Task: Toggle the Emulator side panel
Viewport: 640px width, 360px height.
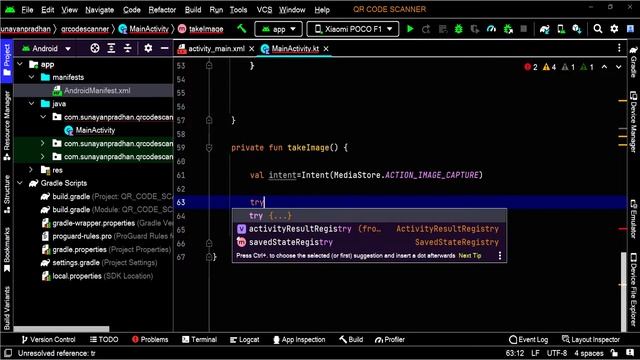Action: (633, 219)
